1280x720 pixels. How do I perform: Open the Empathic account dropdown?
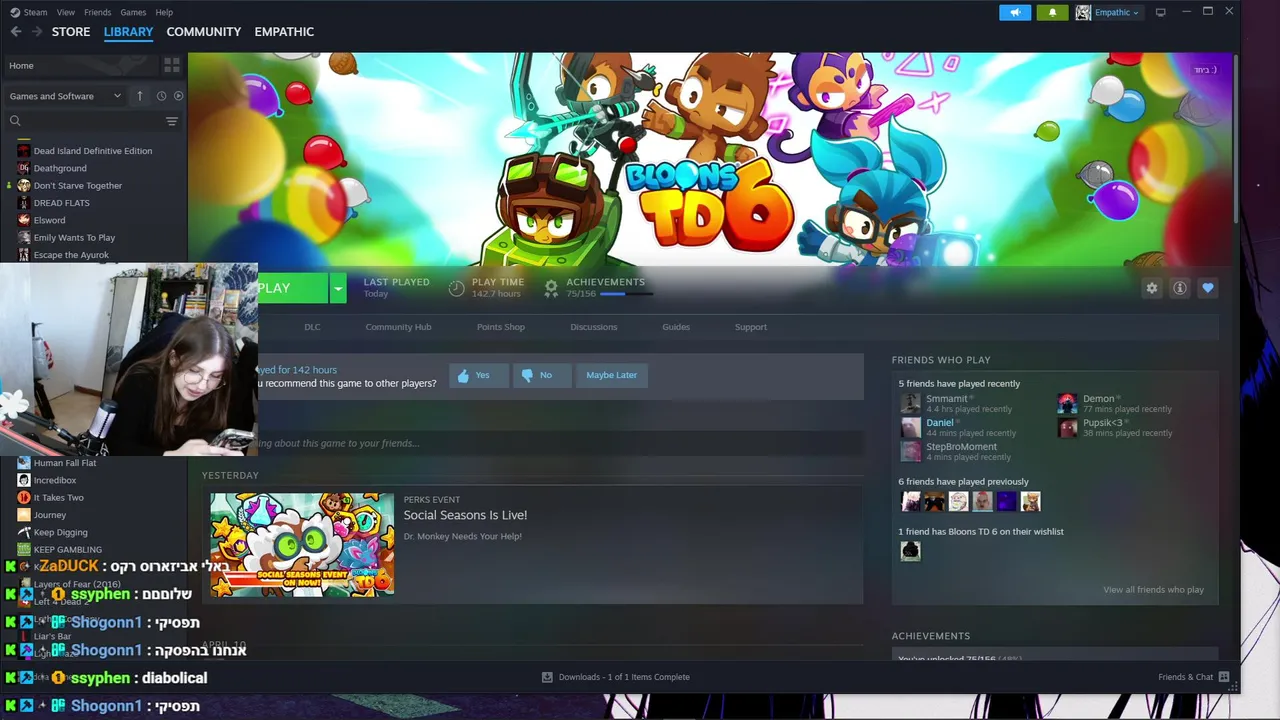click(x=1108, y=12)
